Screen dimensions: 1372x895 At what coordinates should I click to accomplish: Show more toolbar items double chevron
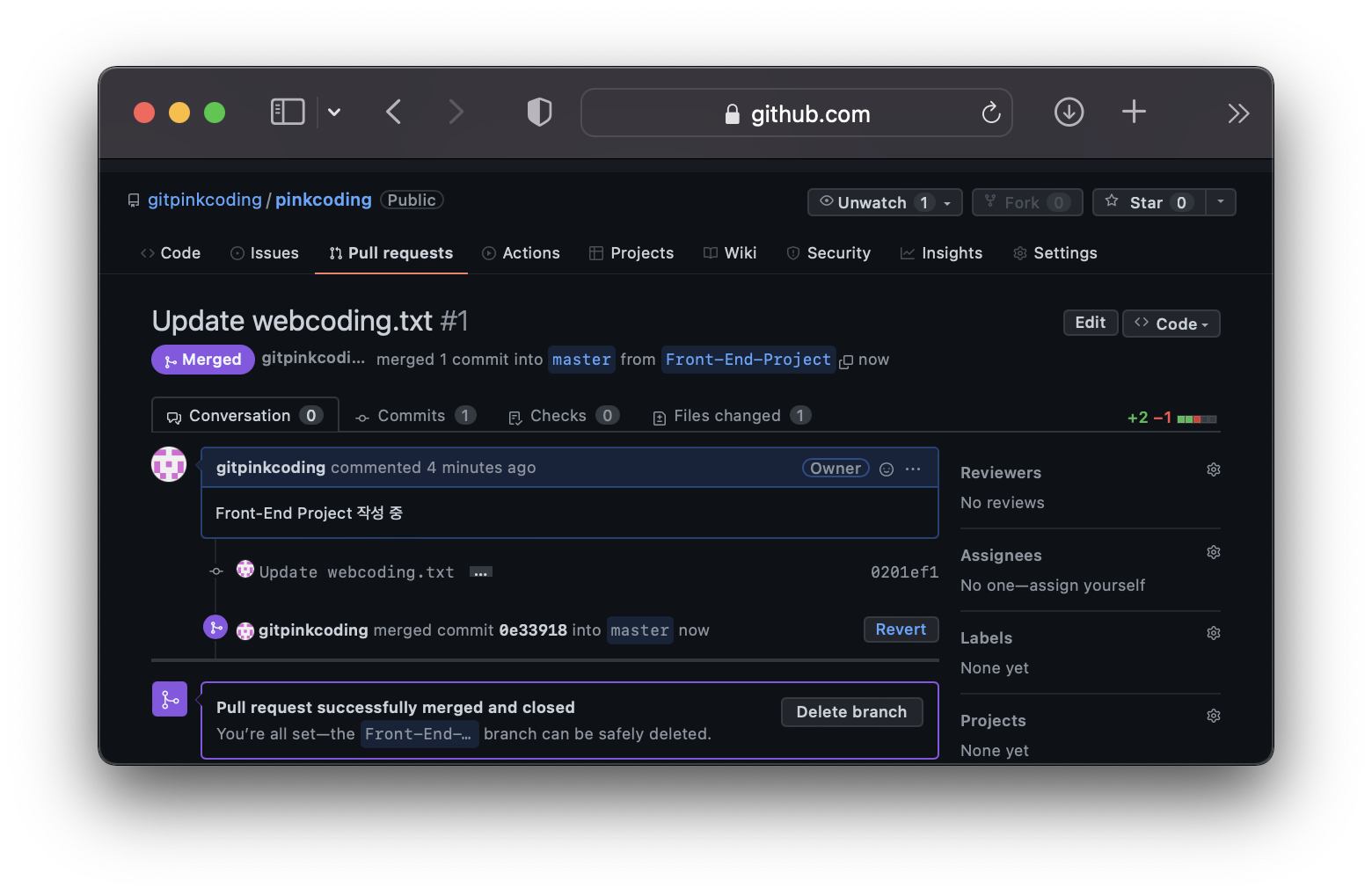(1238, 113)
